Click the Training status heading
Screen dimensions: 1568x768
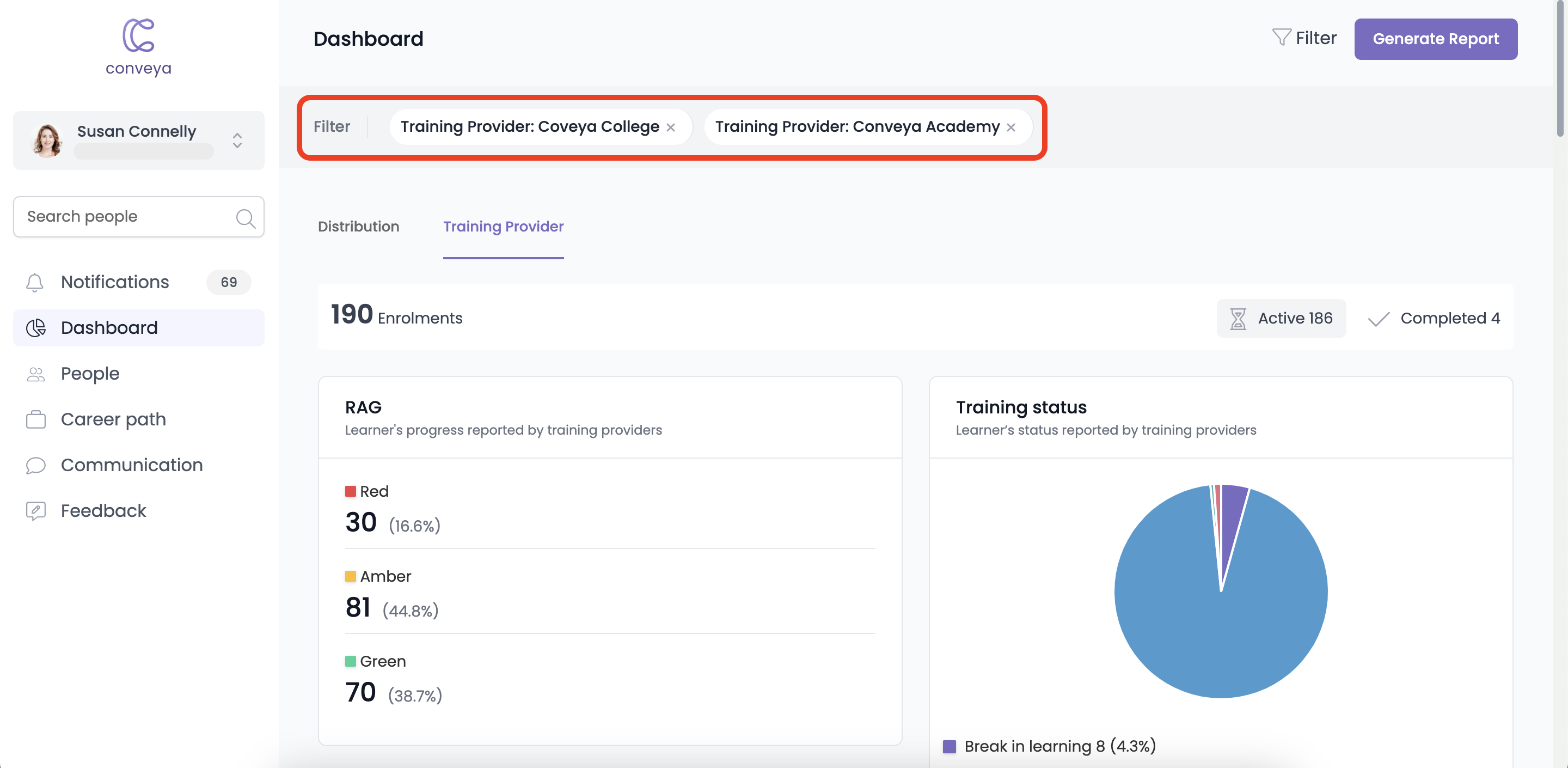1021,407
